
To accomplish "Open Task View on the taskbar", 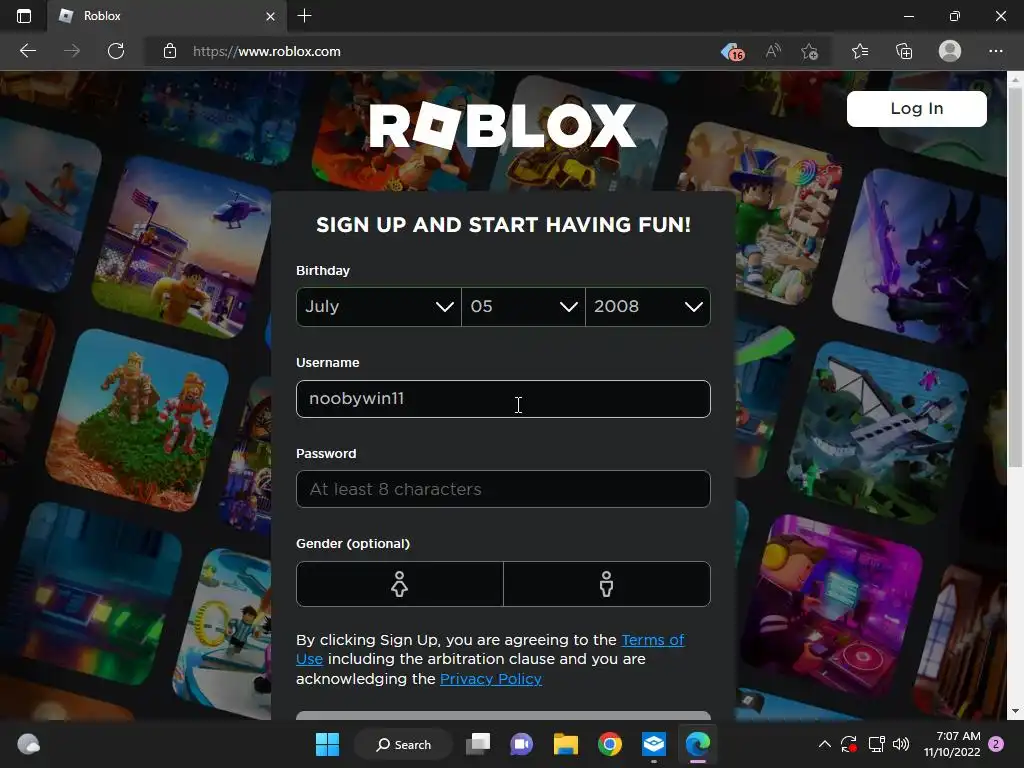I will [478, 744].
